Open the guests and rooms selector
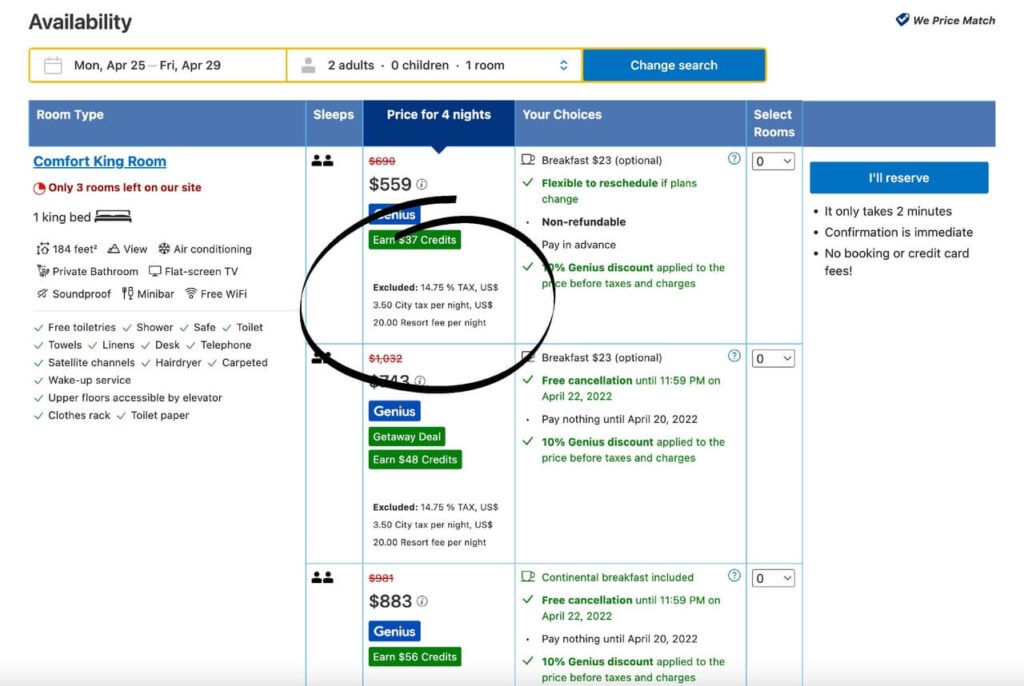Image resolution: width=1024 pixels, height=686 pixels. [434, 65]
